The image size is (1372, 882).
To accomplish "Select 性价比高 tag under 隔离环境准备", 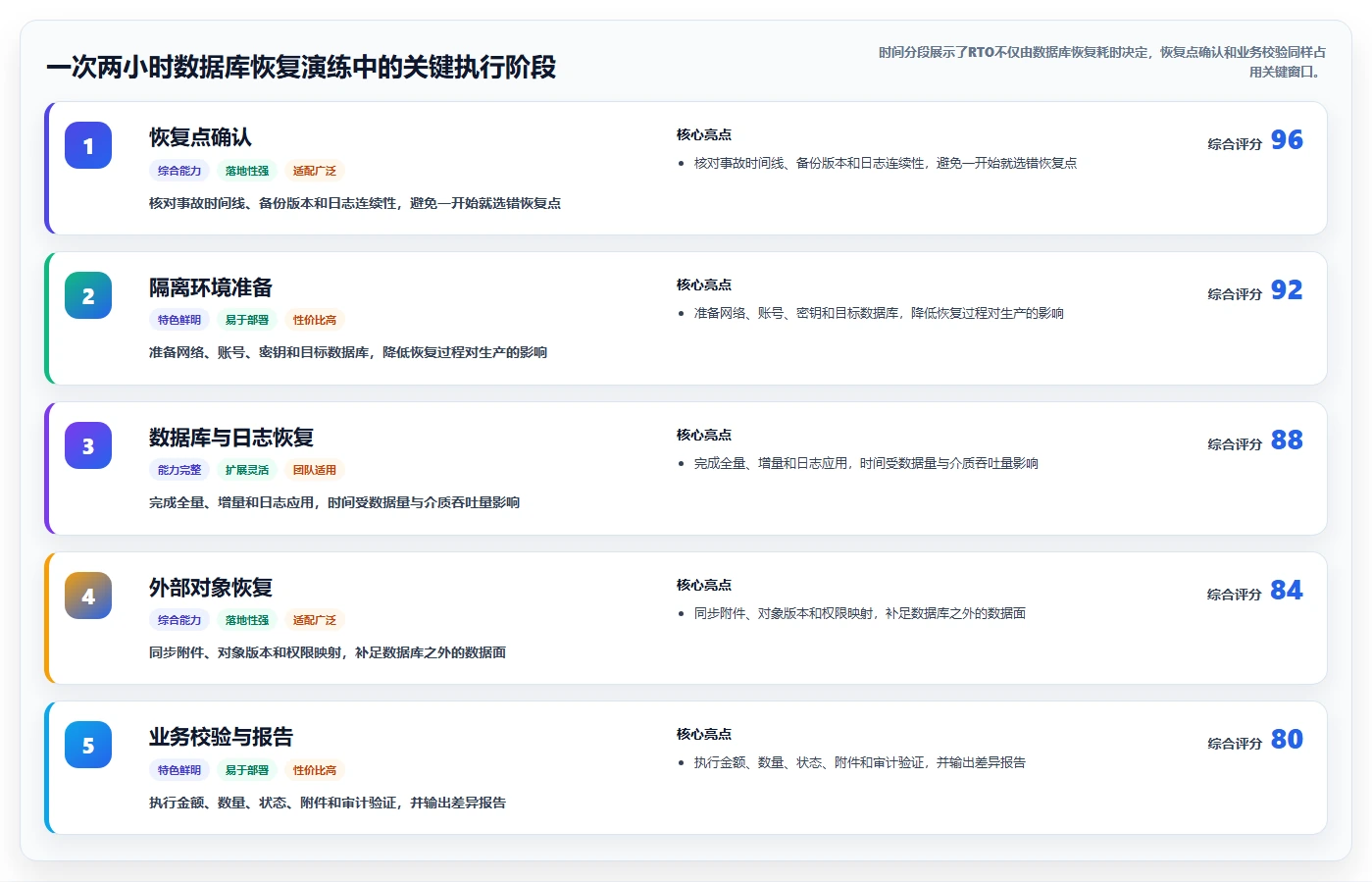I will tap(315, 320).
